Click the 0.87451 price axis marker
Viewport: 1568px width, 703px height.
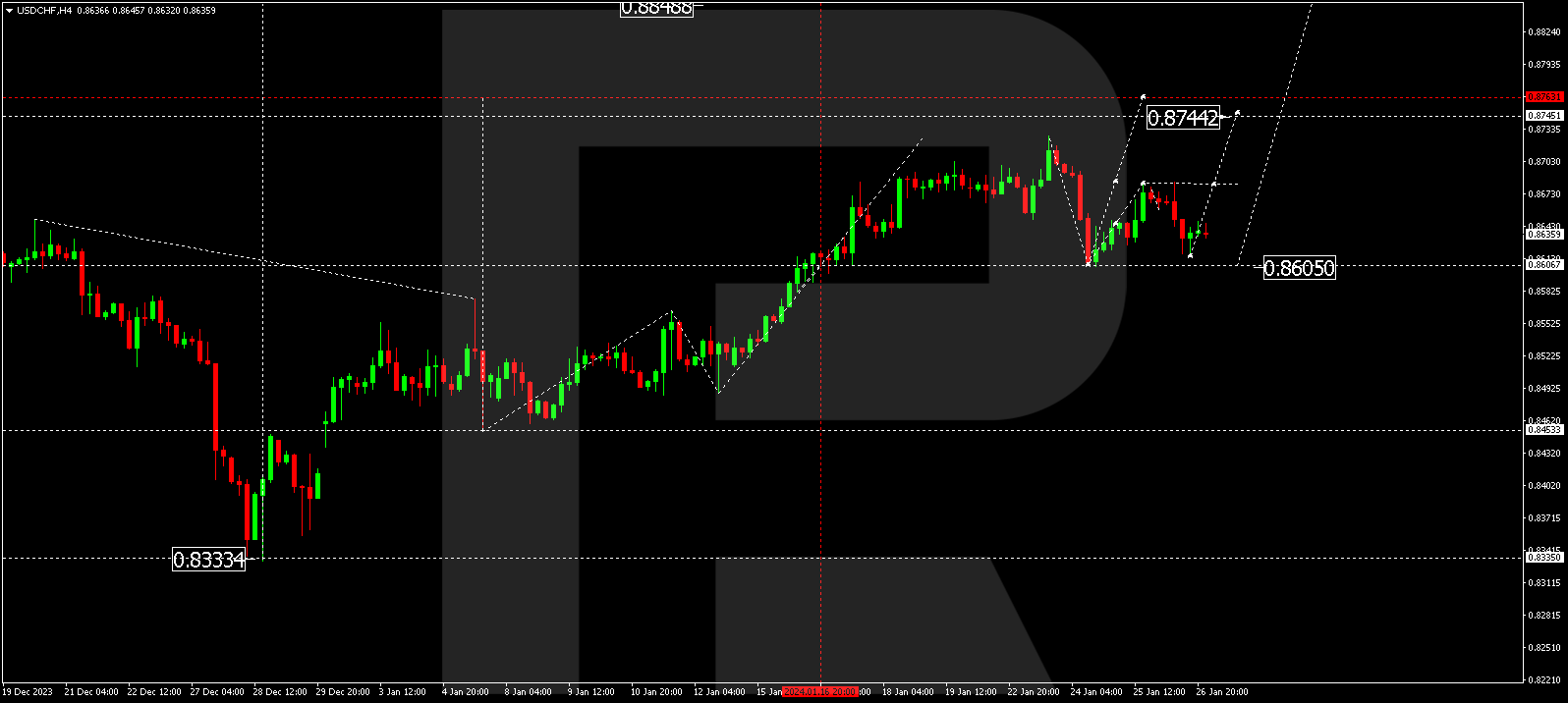pos(1543,116)
